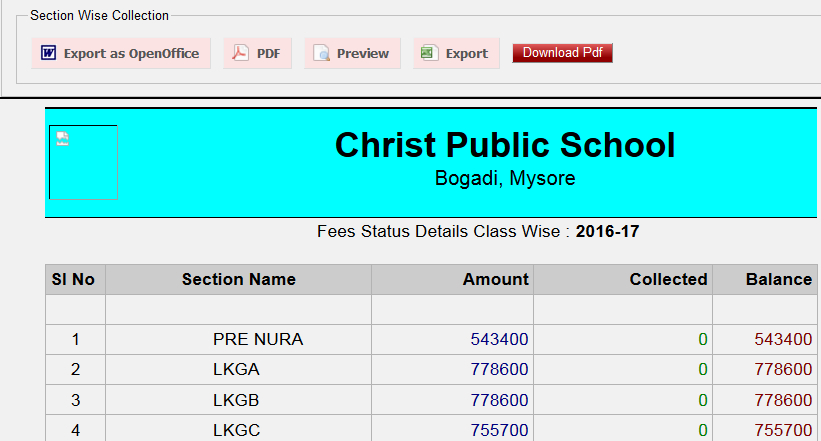Image resolution: width=821 pixels, height=441 pixels.
Task: Click the broken school logo image
Action: click(62, 139)
